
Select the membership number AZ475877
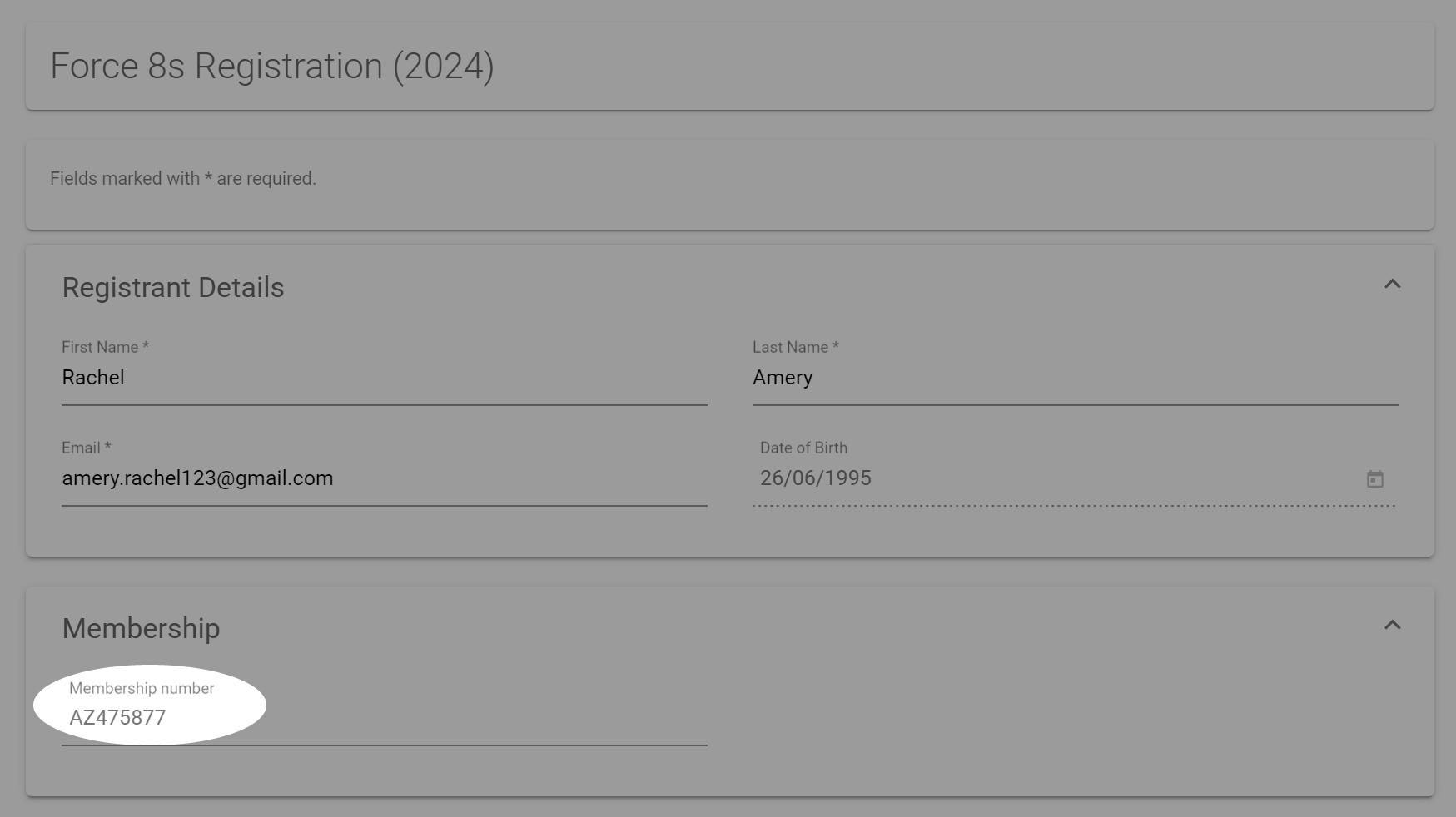point(117,717)
